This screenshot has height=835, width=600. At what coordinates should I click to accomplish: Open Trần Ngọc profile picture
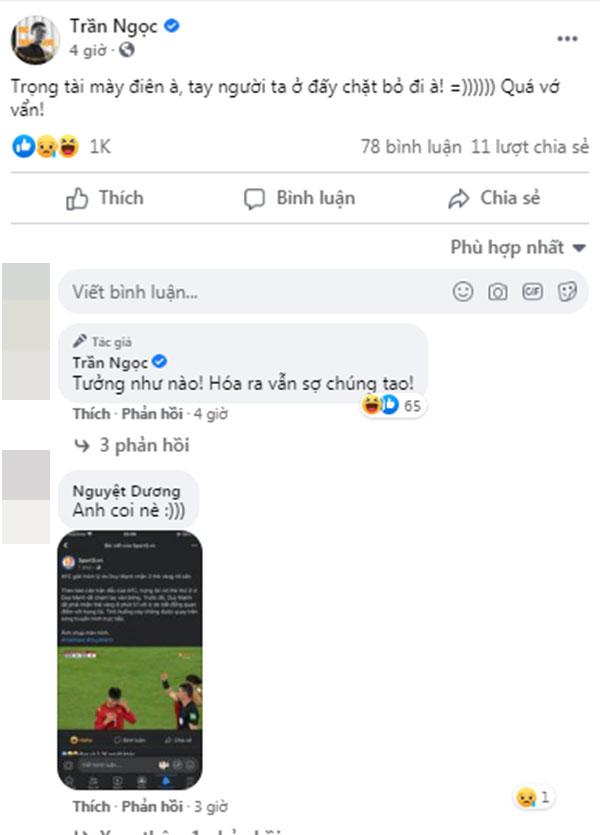coord(35,40)
